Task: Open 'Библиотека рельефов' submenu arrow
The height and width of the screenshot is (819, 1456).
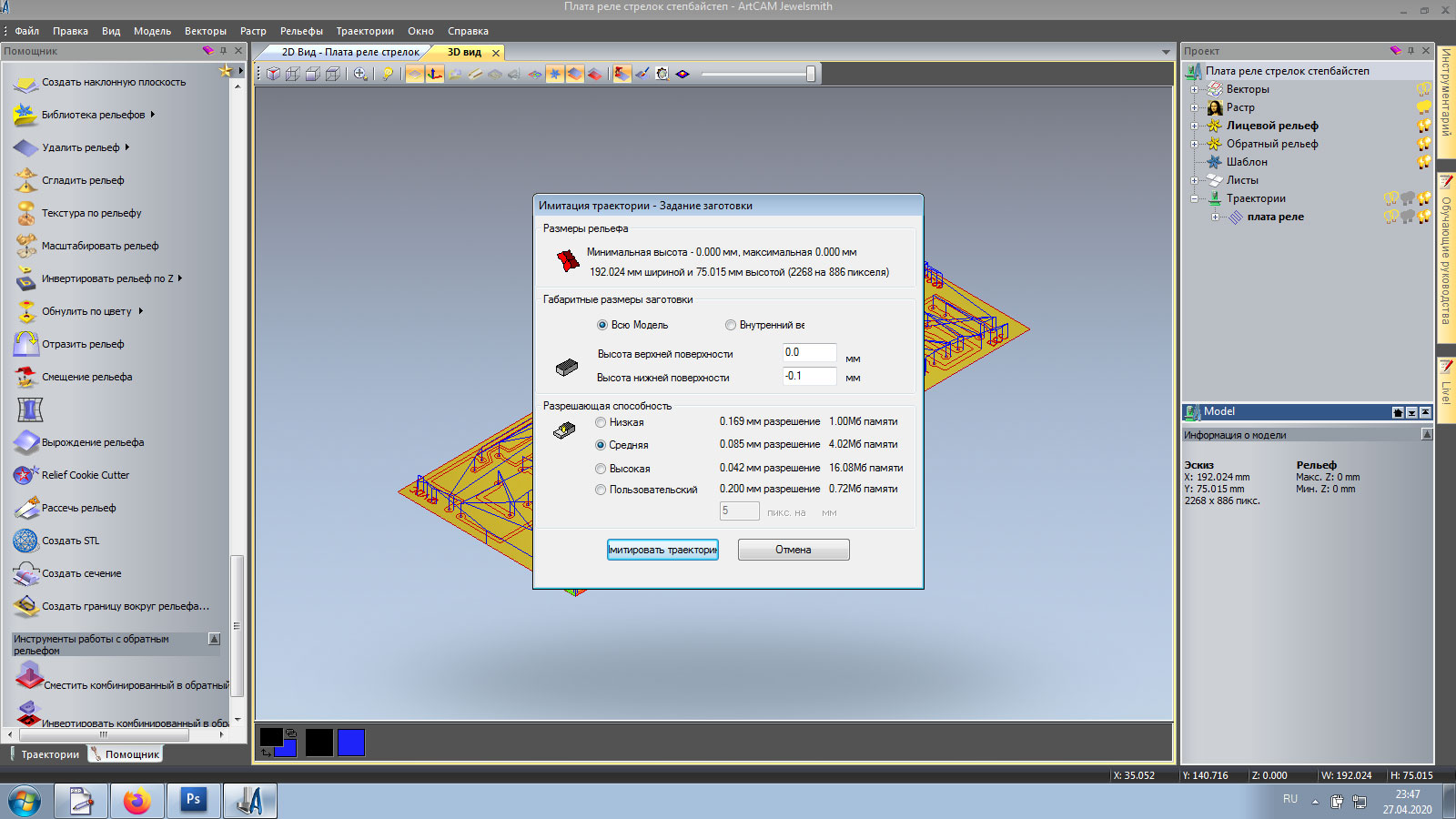Action: coord(153,115)
